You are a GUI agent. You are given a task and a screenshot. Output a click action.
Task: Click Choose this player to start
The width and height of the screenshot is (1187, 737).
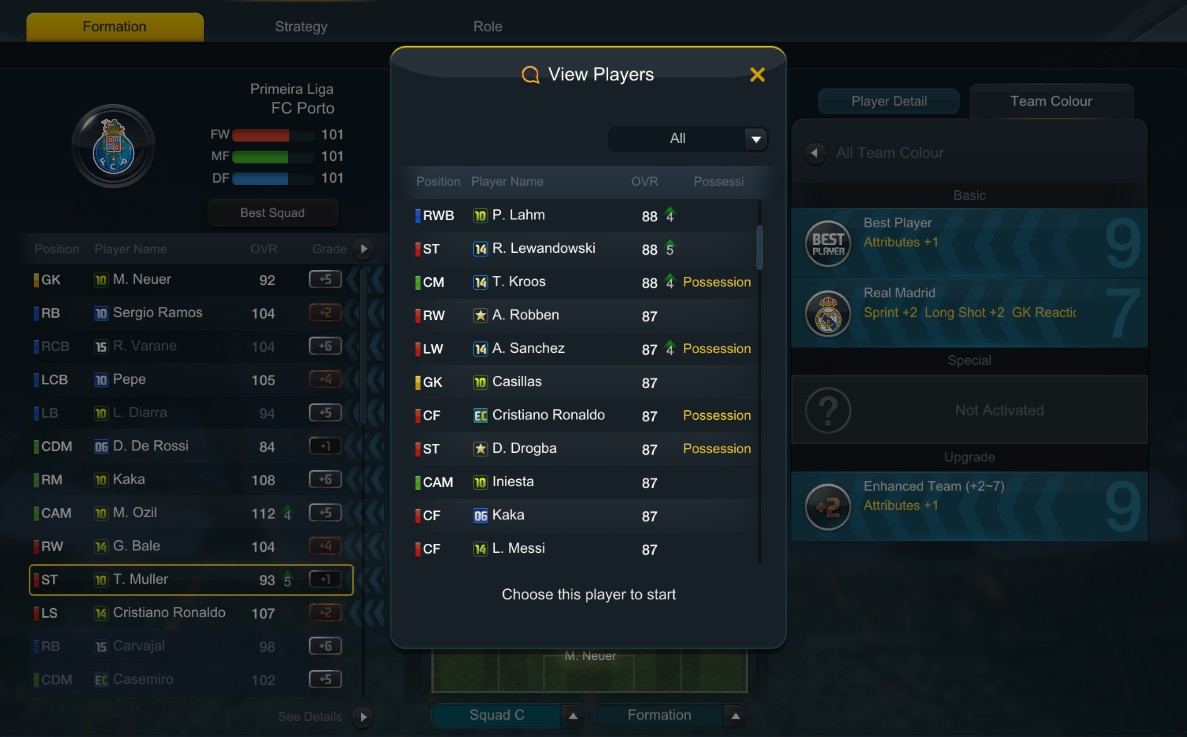[x=588, y=595]
